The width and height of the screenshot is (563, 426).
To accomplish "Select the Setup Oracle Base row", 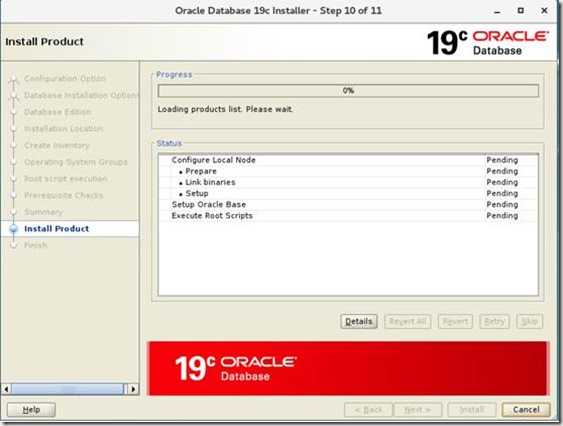I will 348,204.
